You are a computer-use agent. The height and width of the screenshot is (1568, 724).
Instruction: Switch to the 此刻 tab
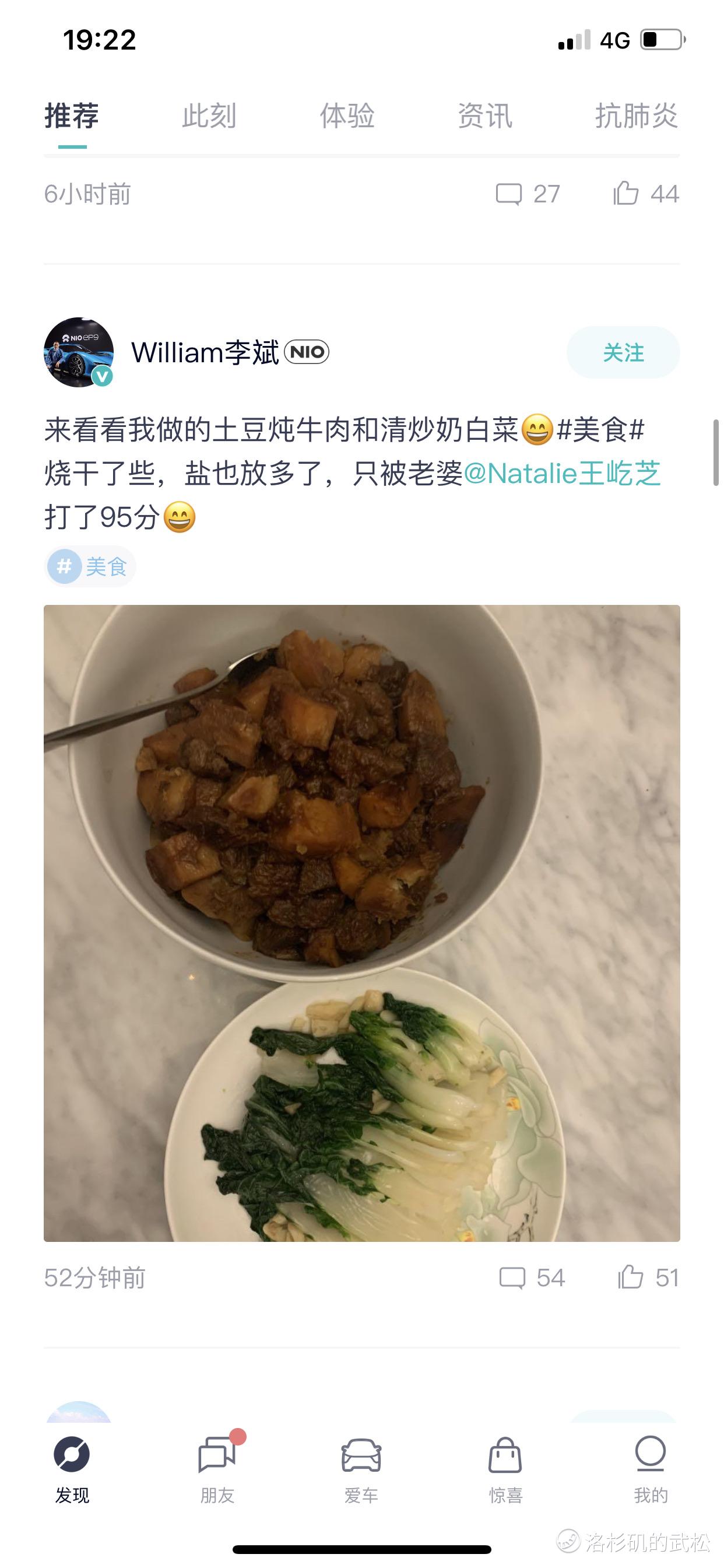tap(209, 116)
